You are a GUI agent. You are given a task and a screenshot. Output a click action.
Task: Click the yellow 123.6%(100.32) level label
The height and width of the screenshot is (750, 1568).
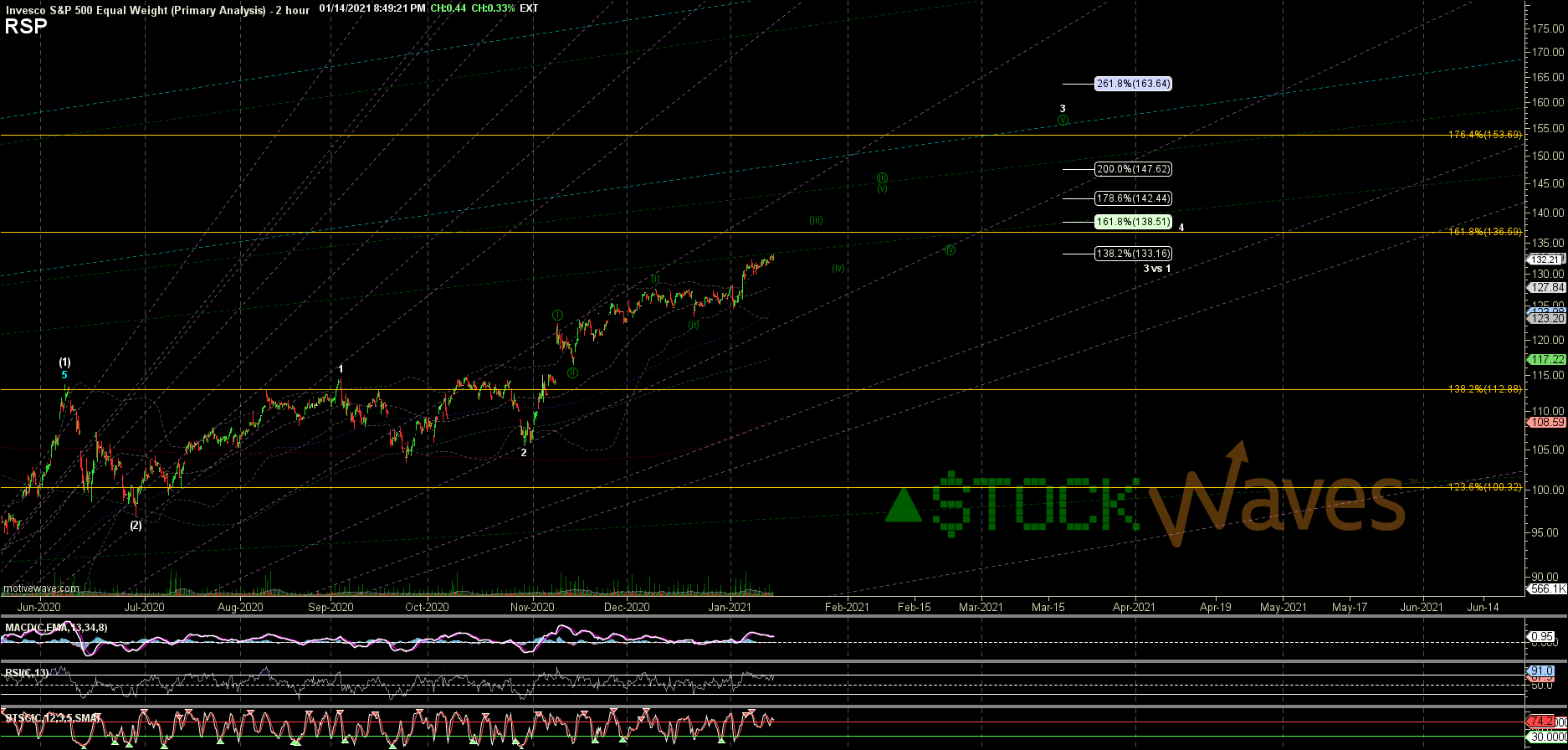pyautogui.click(x=1485, y=487)
